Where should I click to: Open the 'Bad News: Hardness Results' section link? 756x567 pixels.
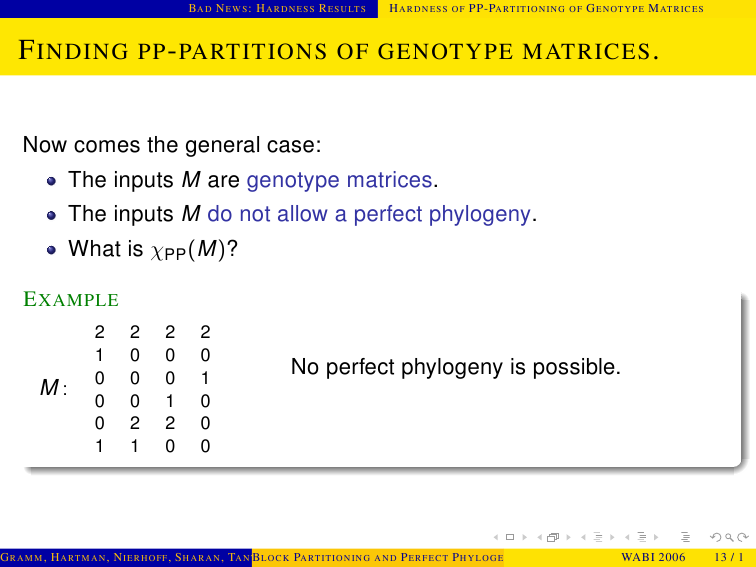click(x=277, y=8)
